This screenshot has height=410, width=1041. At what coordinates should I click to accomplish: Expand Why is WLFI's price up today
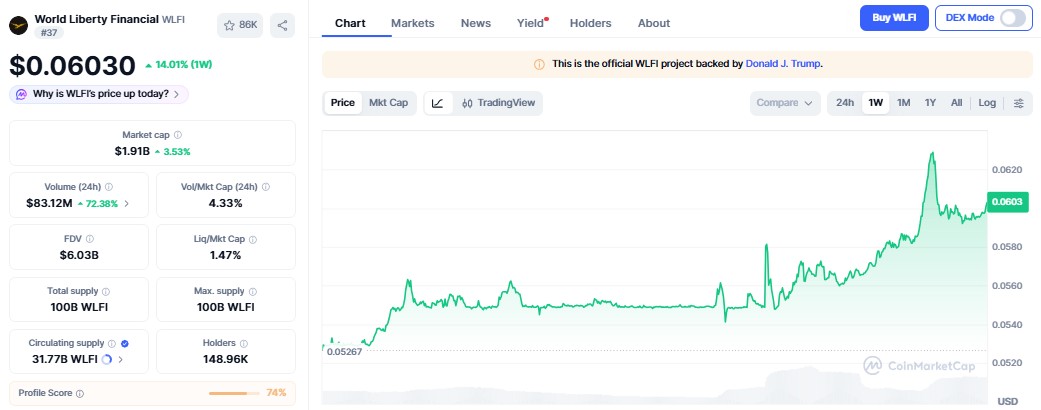coord(99,94)
